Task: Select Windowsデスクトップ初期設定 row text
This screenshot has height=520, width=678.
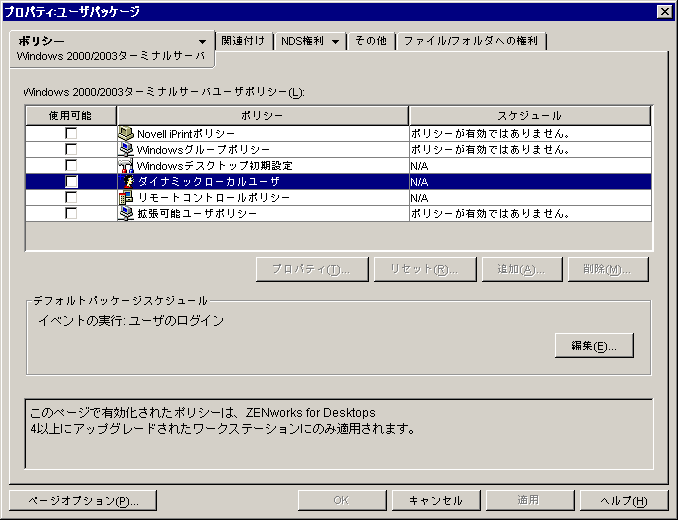Action: (214, 166)
